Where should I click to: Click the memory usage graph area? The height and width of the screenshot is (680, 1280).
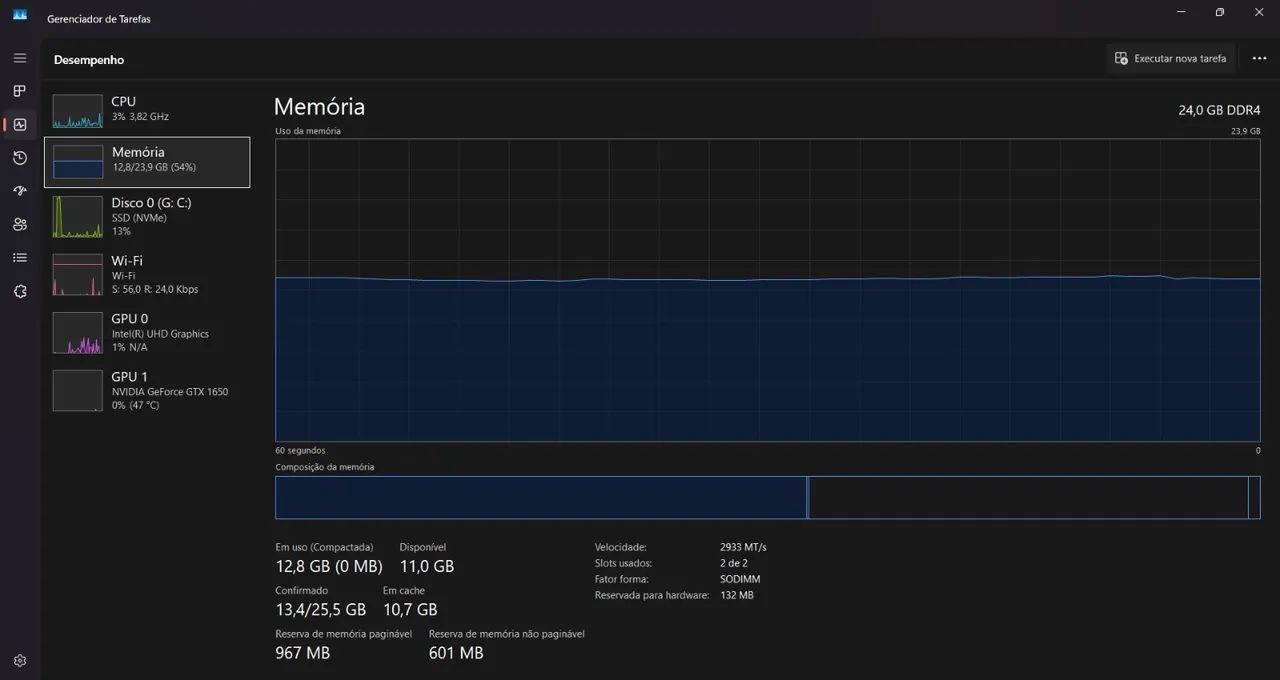point(768,290)
